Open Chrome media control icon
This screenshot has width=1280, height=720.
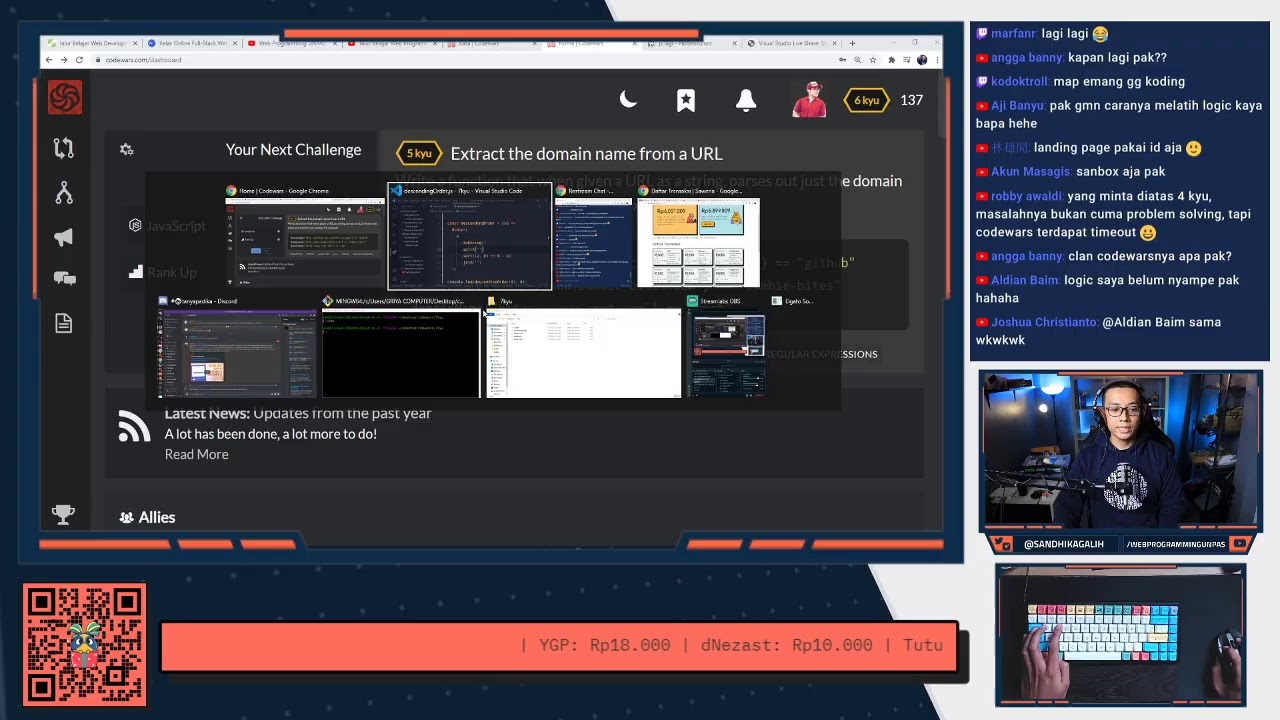coord(905,60)
